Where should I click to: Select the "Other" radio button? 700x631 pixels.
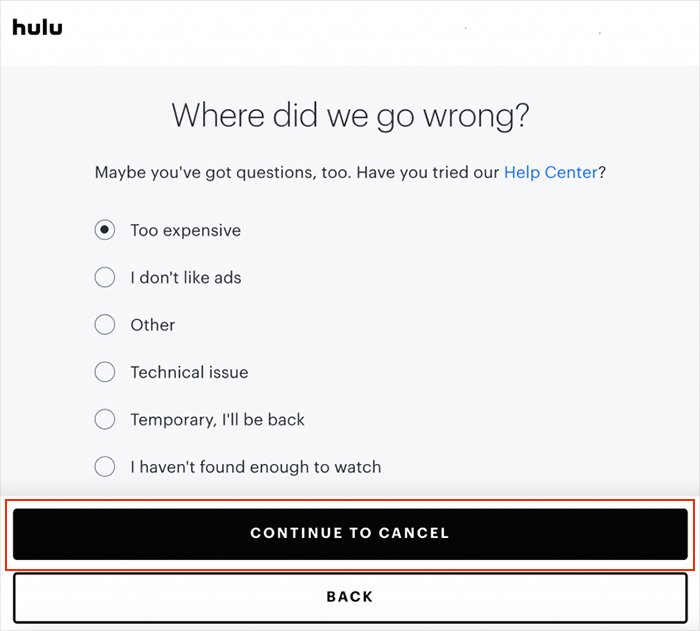[x=105, y=324]
